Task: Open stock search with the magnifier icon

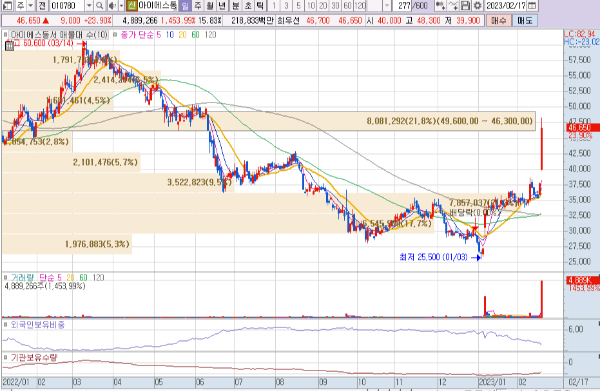Action: [x=99, y=5]
